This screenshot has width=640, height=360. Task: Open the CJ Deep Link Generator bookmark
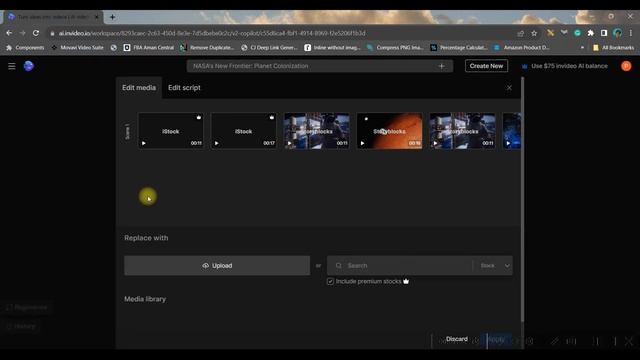(269, 48)
